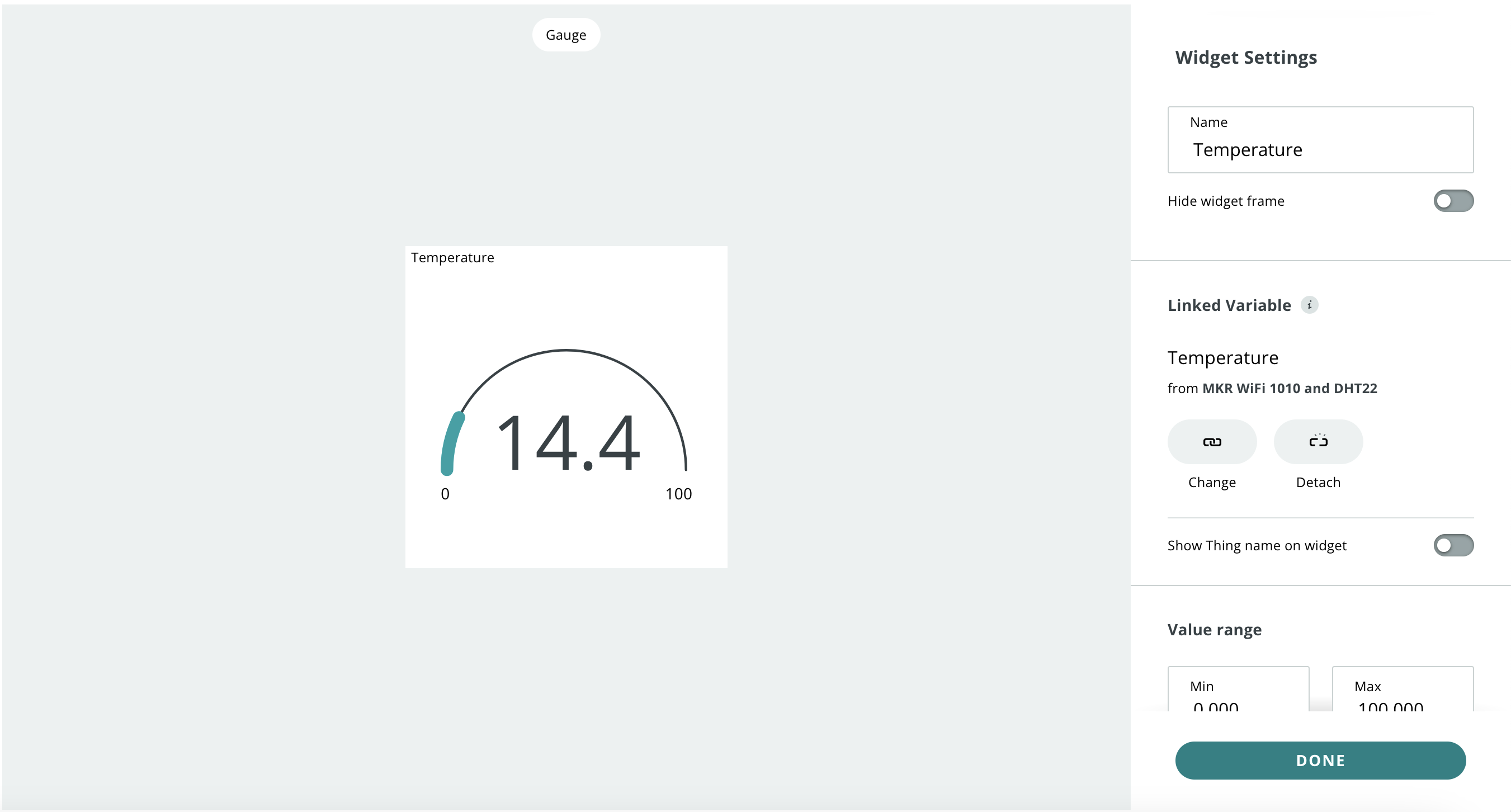
Task: Click the Temperature title on widget preview
Action: tap(452, 258)
